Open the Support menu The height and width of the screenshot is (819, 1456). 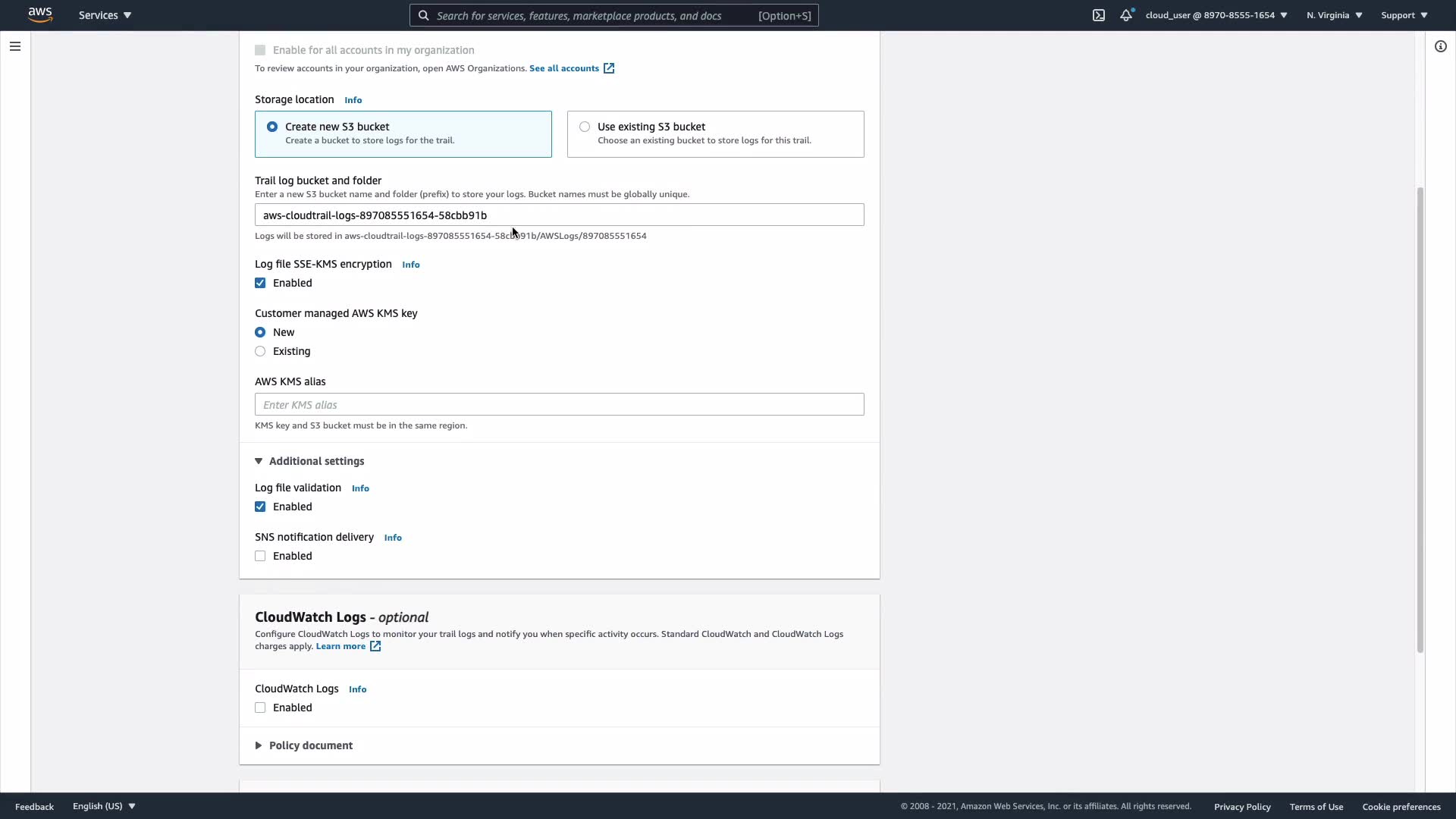[x=1404, y=15]
